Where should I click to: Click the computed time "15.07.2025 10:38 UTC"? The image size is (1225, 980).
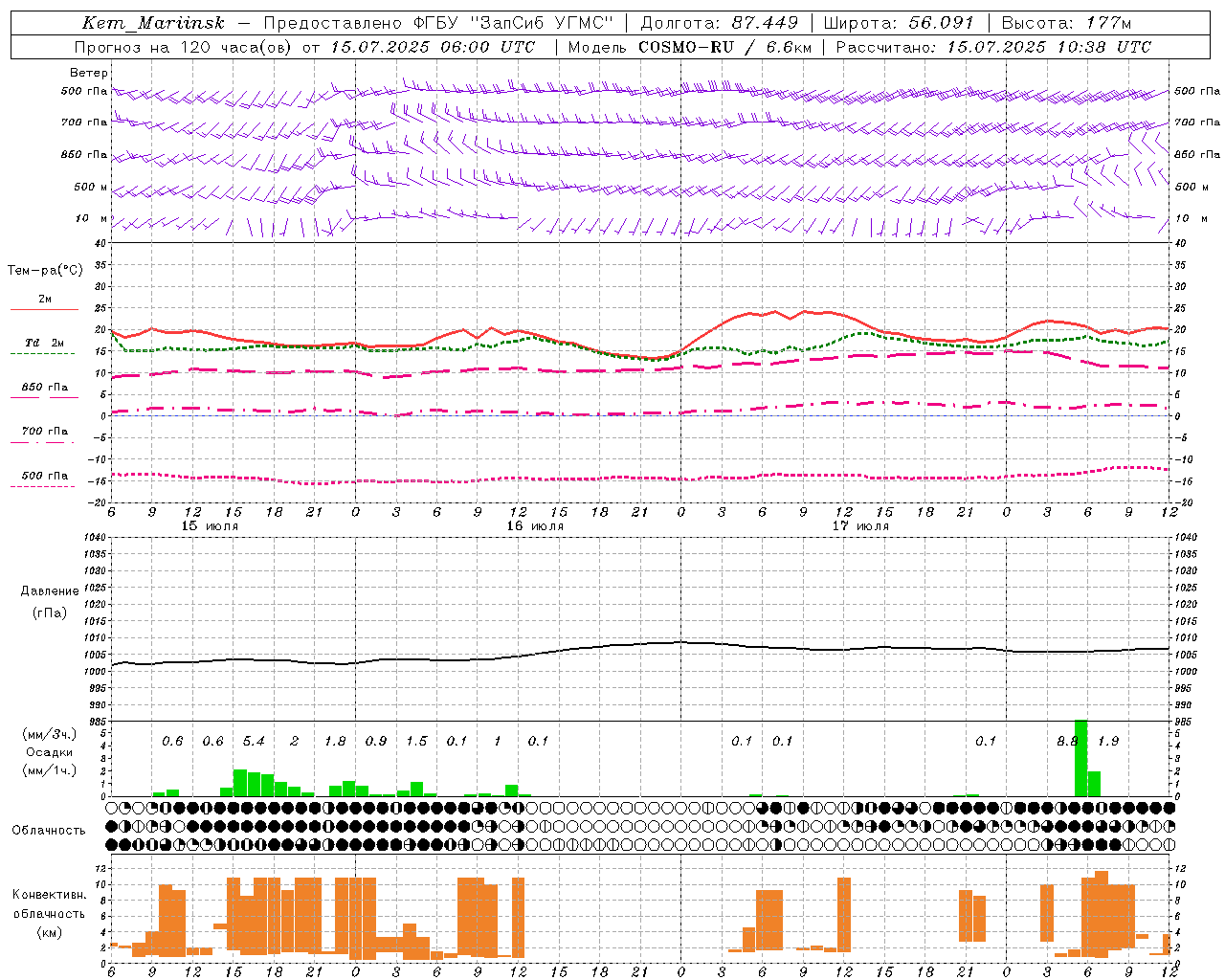[1049, 47]
